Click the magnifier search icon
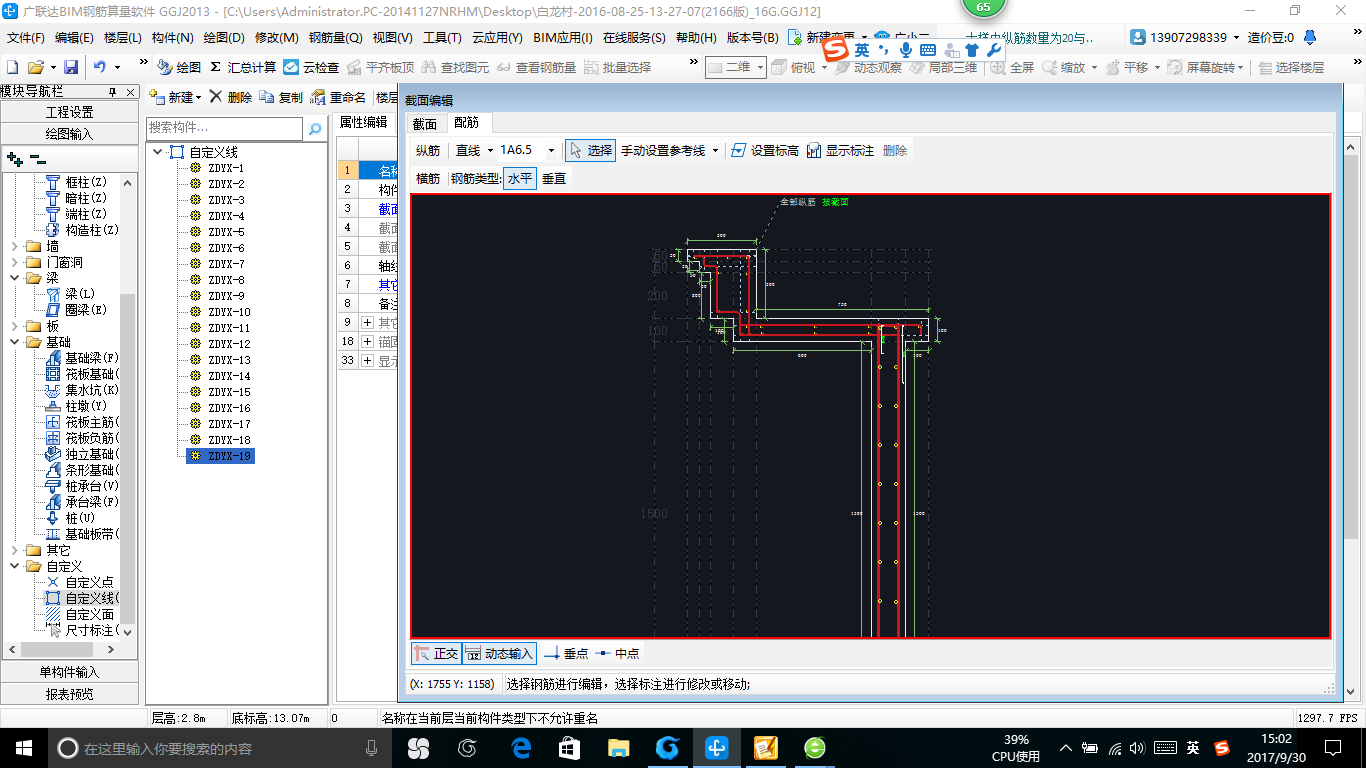The width and height of the screenshot is (1366, 768). (x=314, y=129)
